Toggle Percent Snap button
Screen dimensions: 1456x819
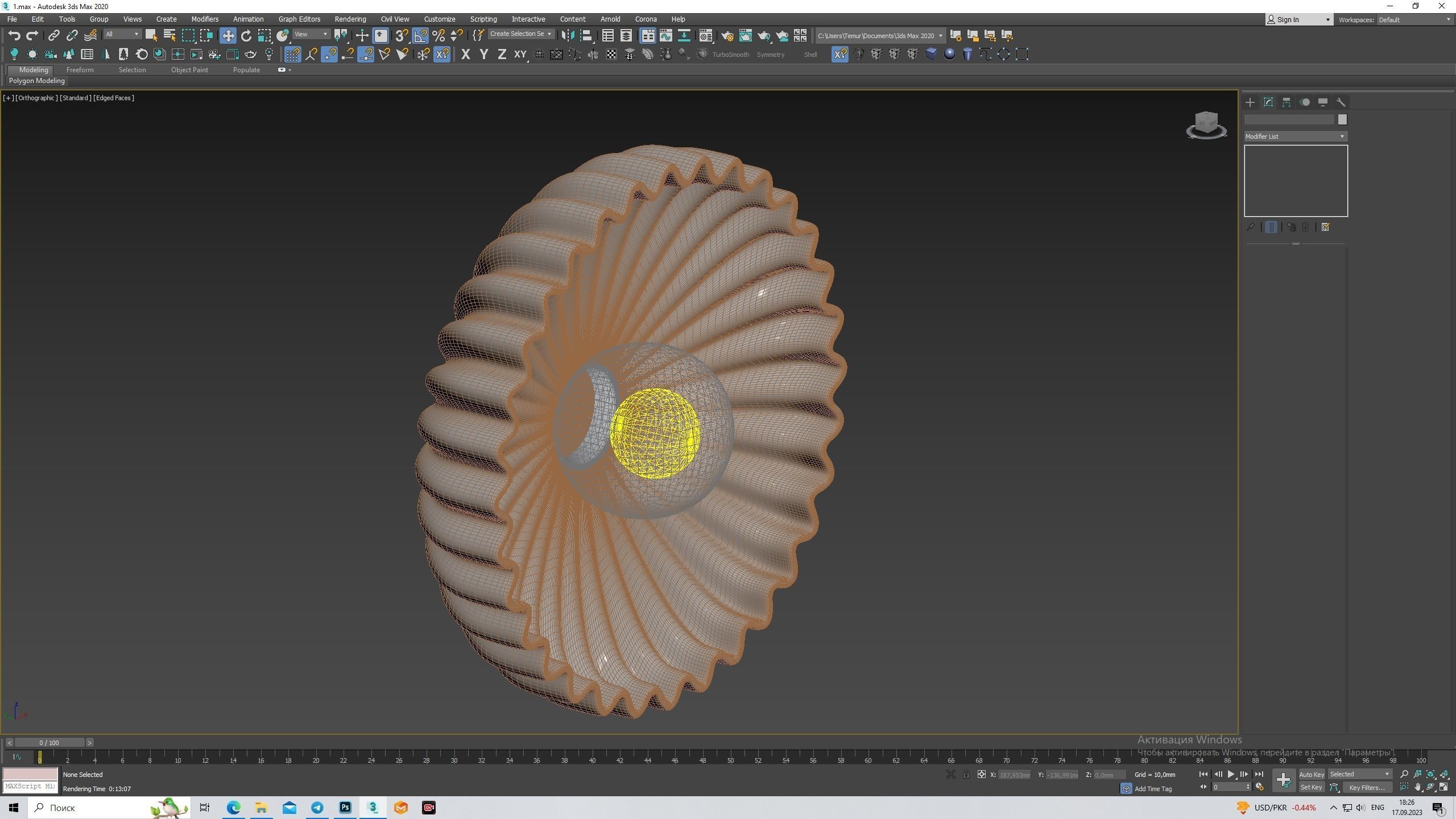(439, 35)
